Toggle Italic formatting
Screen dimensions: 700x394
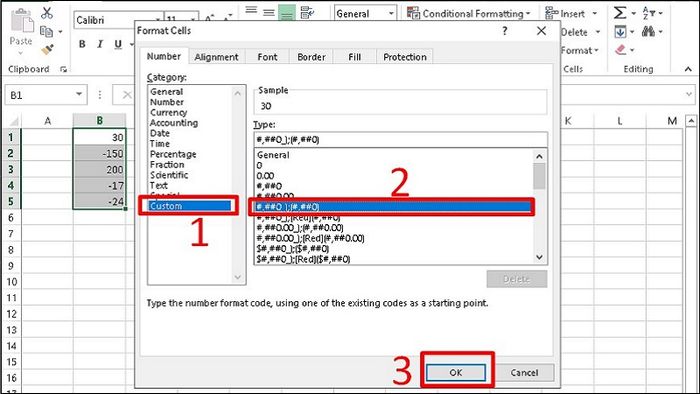[x=100, y=44]
